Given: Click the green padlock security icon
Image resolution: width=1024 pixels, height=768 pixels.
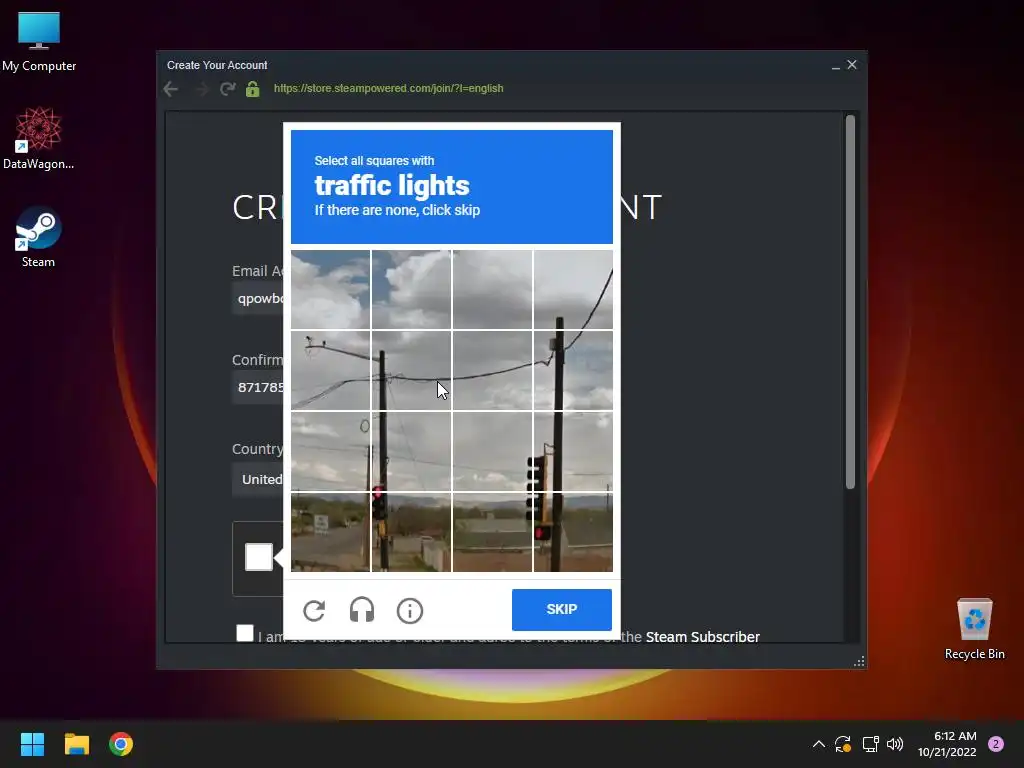Looking at the screenshot, I should point(253,89).
